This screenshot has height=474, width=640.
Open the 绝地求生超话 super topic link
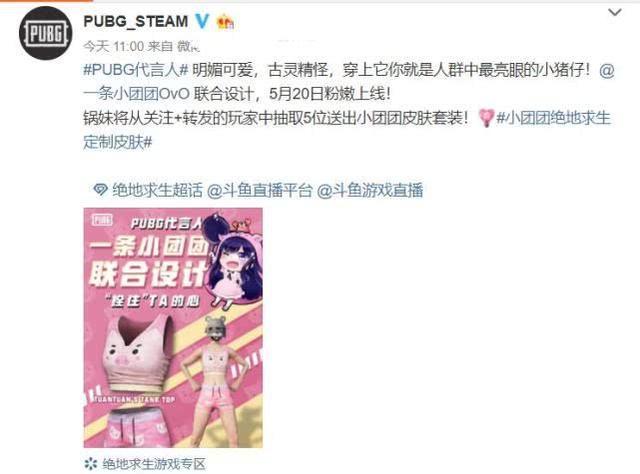[x=157, y=190]
